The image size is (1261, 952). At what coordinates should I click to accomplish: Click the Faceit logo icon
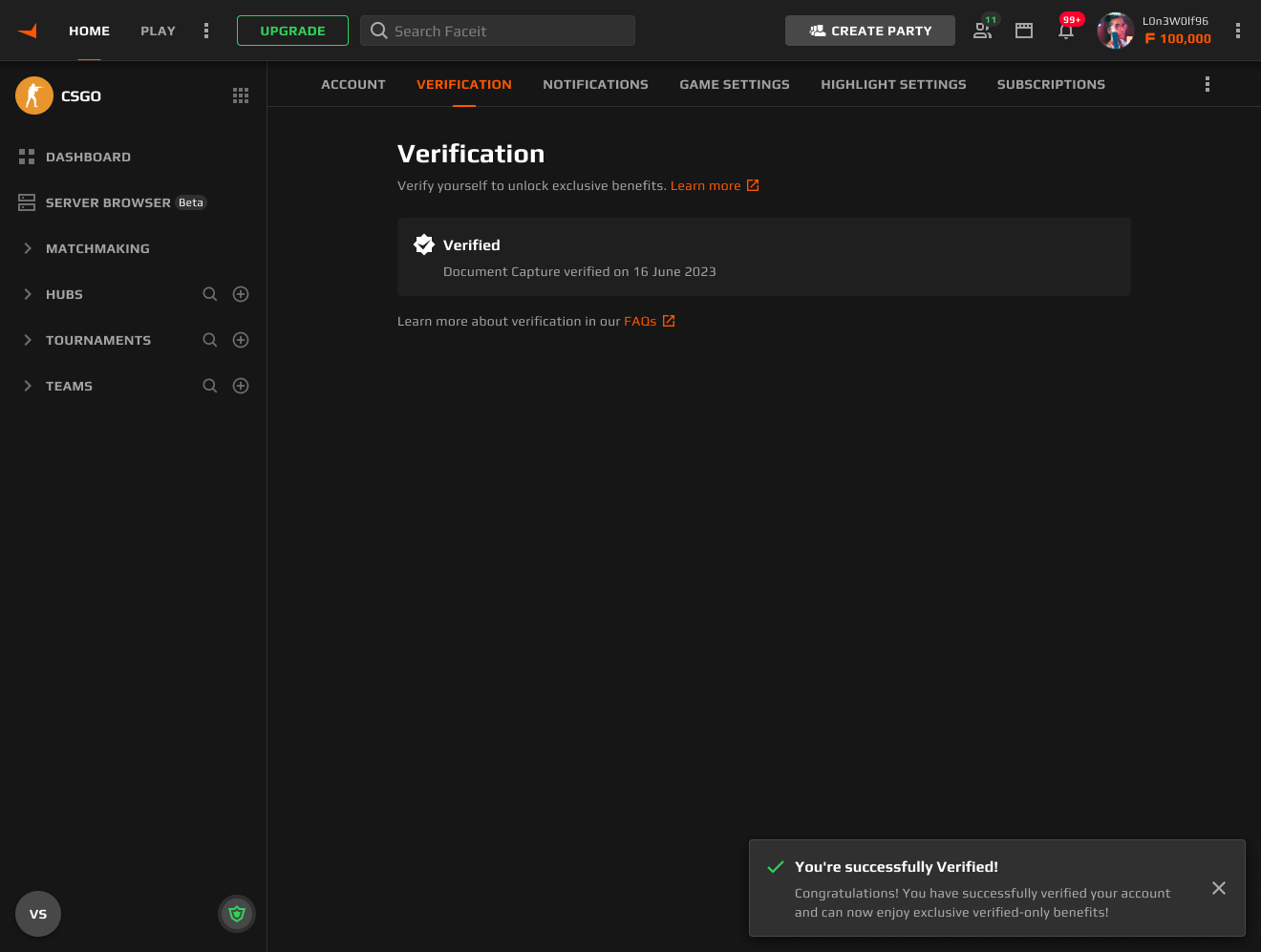coord(28,31)
